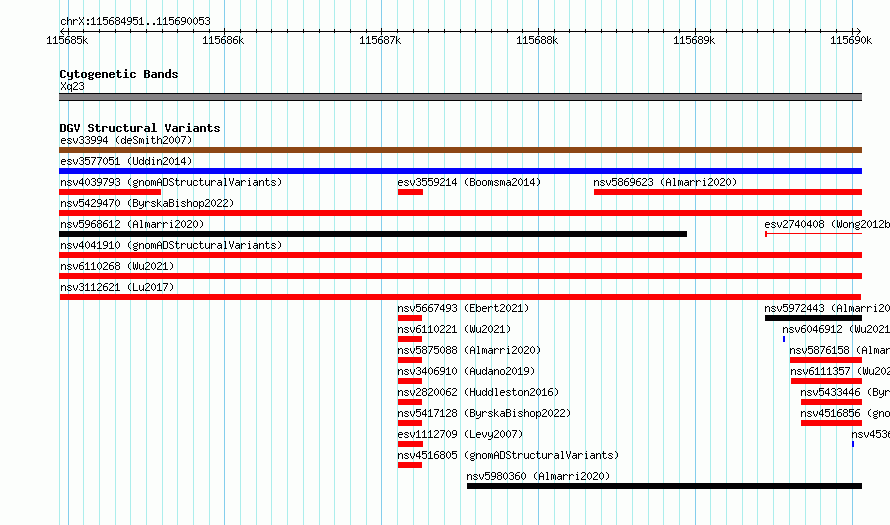
Task: Select the black nsv5972443 Almarri bar
Action: tap(813, 318)
